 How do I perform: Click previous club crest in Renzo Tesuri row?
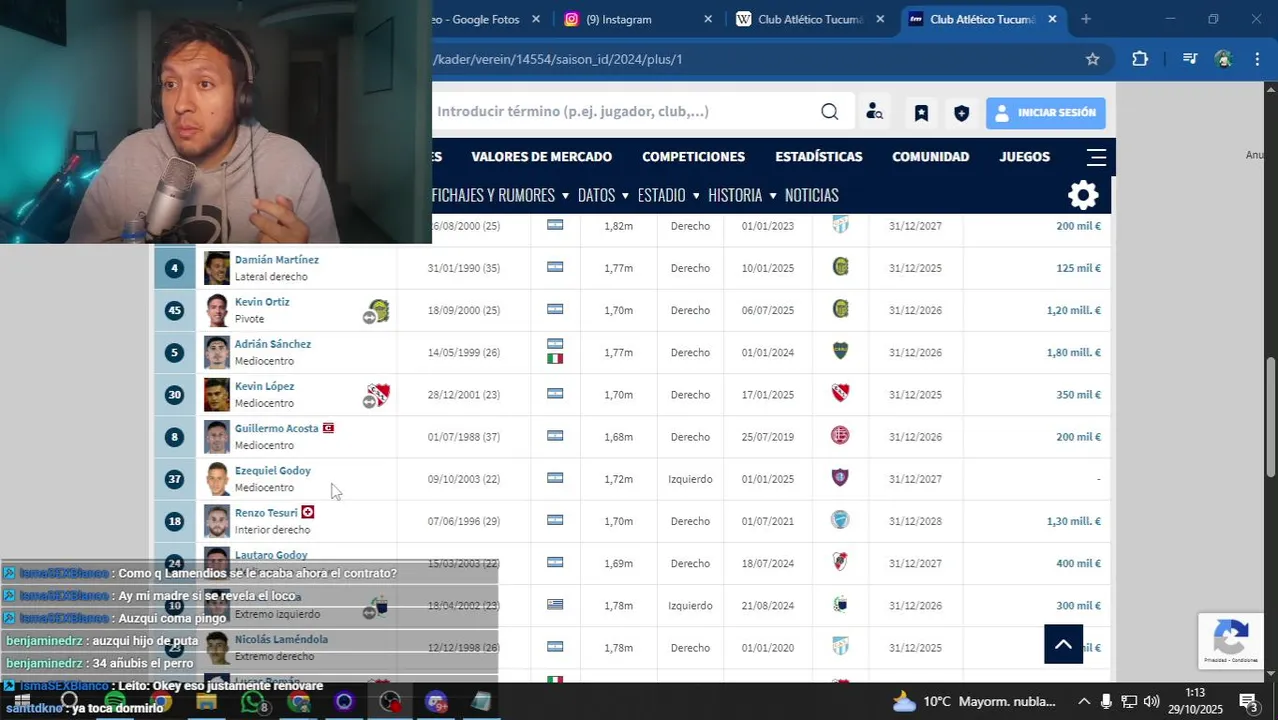(841, 520)
